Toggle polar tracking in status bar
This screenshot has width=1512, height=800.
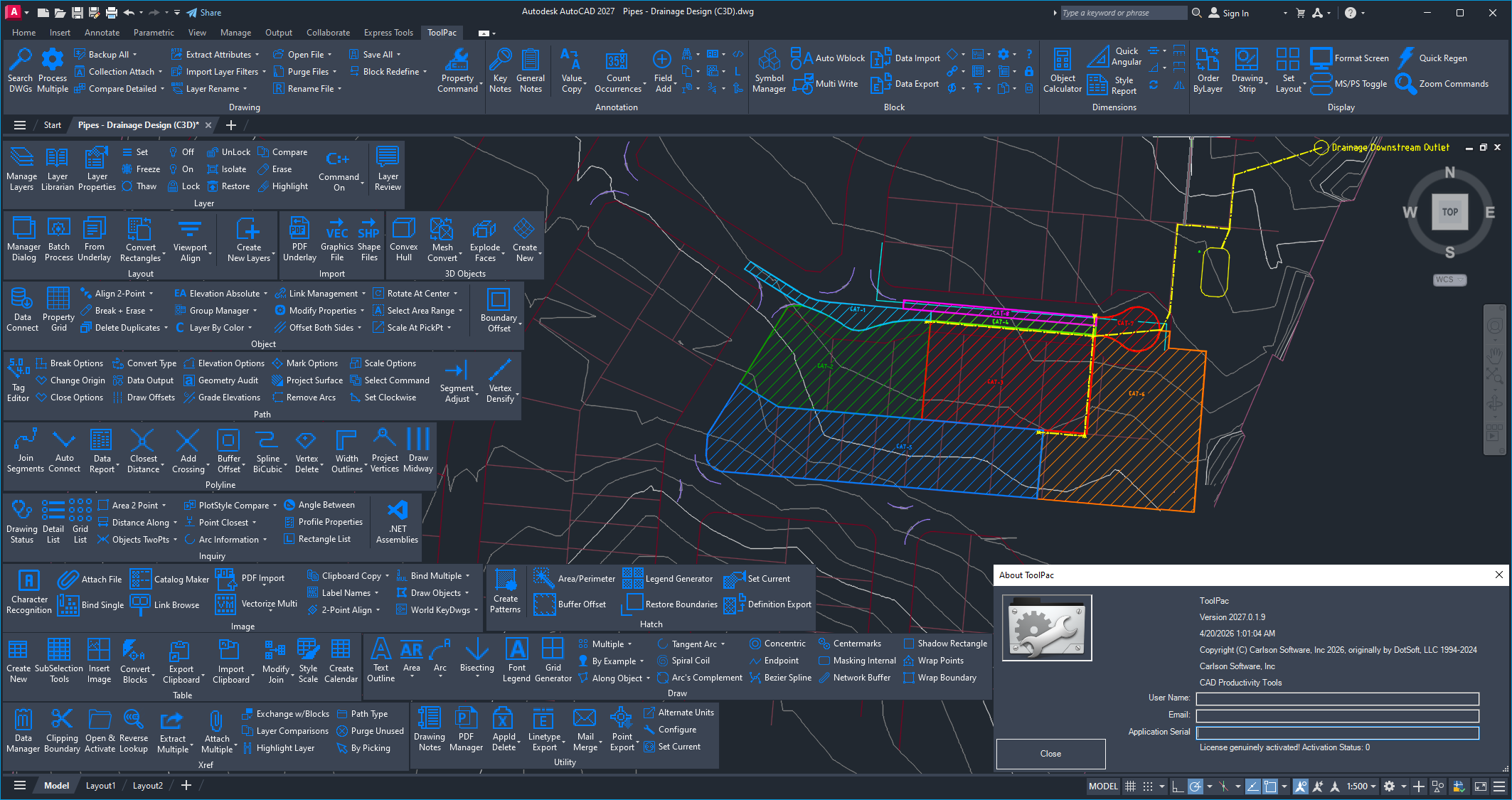[1195, 786]
